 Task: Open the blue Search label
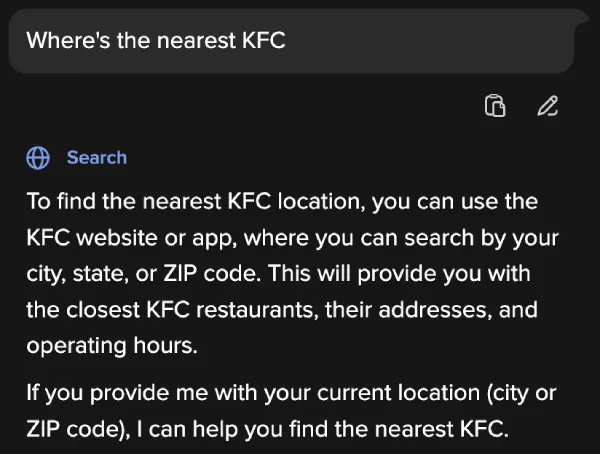[x=97, y=158]
